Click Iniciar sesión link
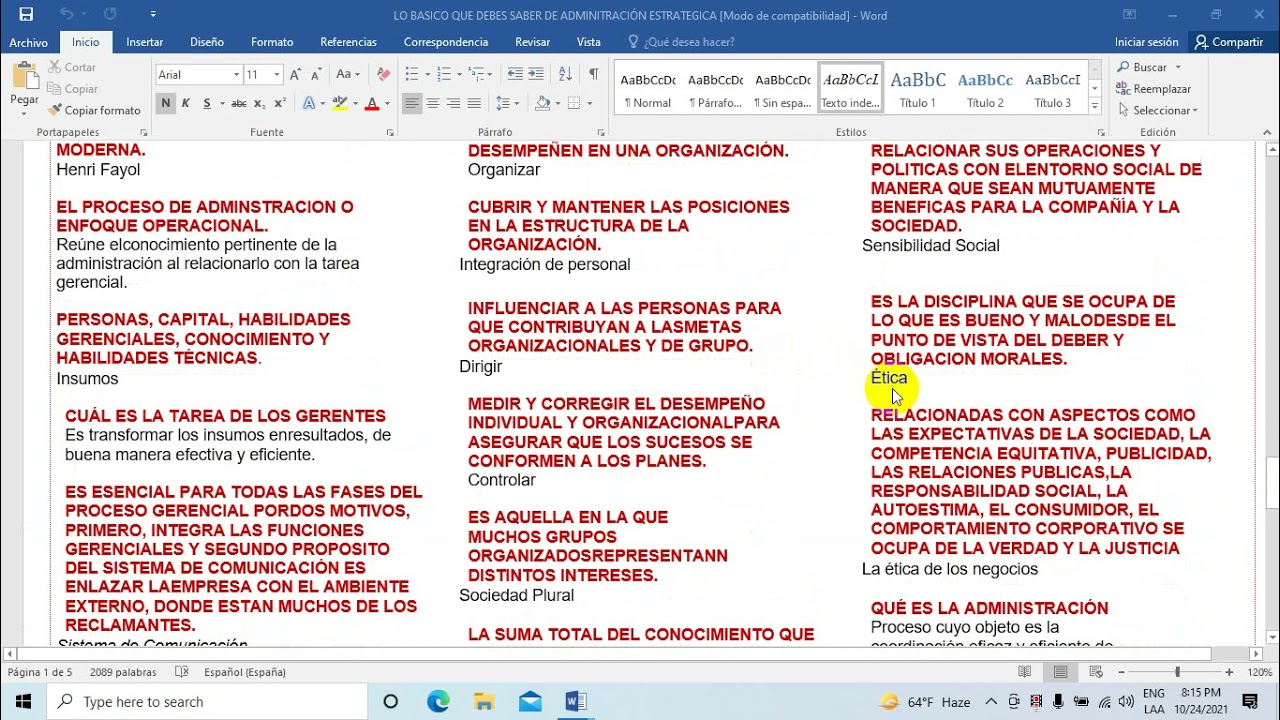 1147,42
